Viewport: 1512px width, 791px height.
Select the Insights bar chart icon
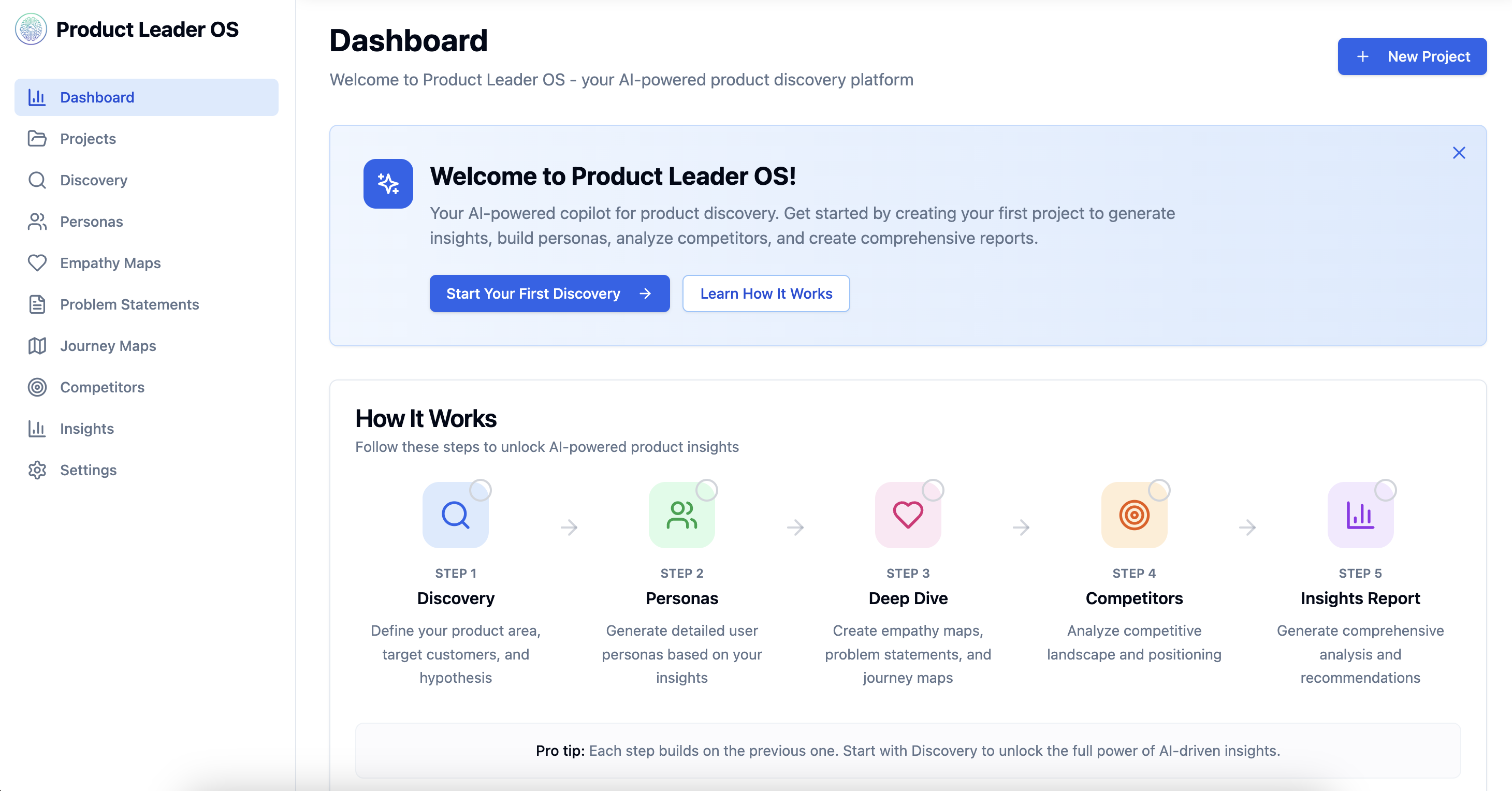pyautogui.click(x=37, y=428)
